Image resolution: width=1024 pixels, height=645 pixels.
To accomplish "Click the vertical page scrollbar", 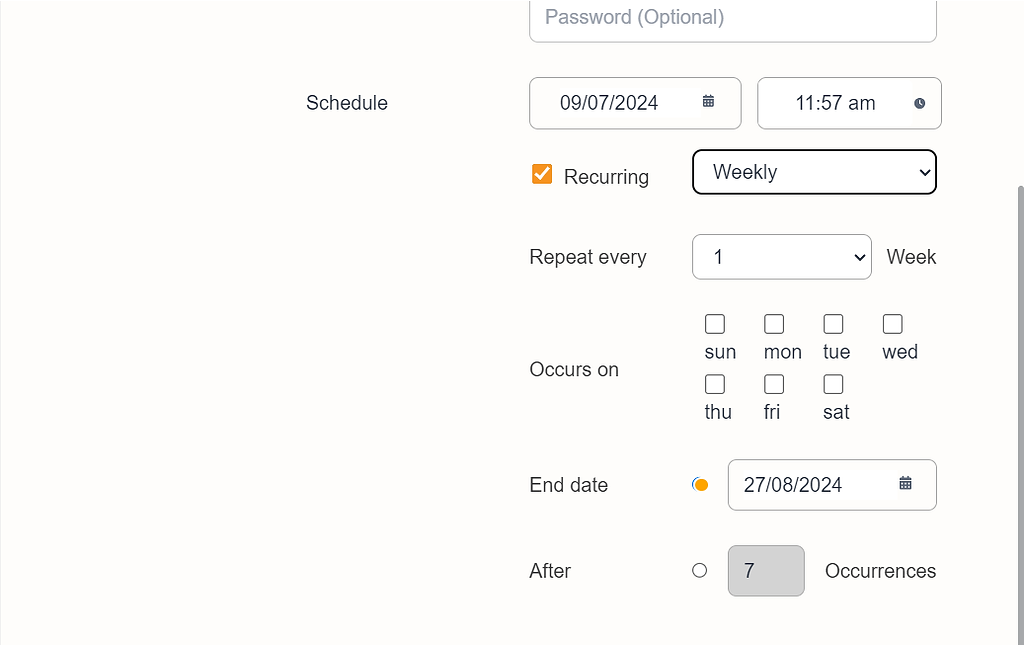I will pos(1021,415).
